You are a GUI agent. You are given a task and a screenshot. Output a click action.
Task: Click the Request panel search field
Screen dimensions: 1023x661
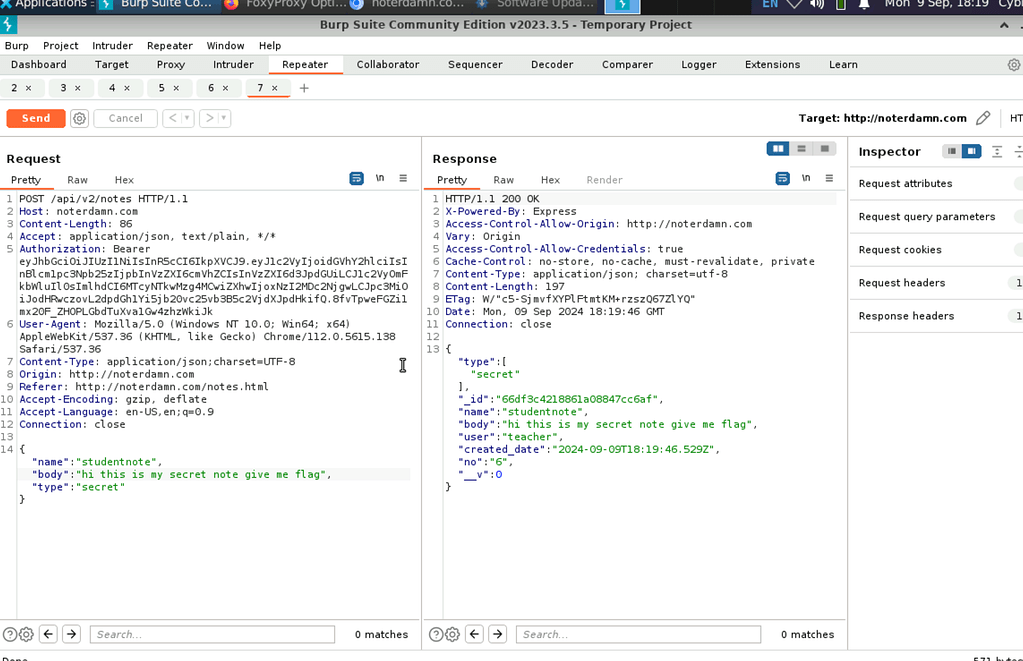[212, 634]
